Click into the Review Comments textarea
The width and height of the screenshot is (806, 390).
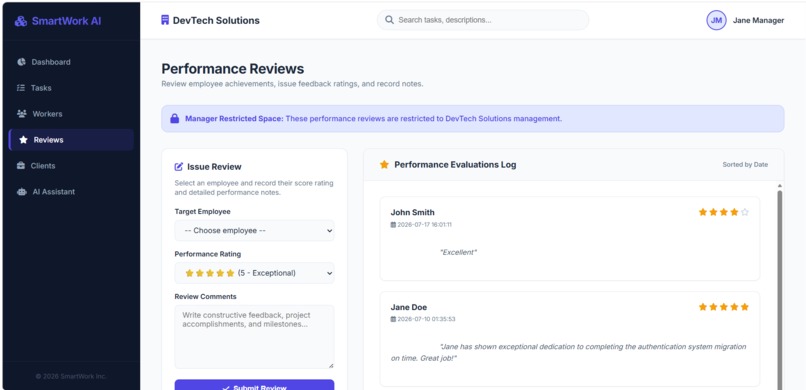(x=254, y=337)
